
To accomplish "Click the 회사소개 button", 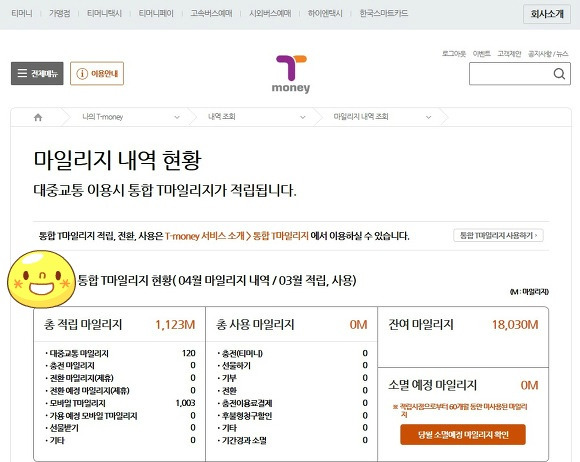I will click(547, 14).
